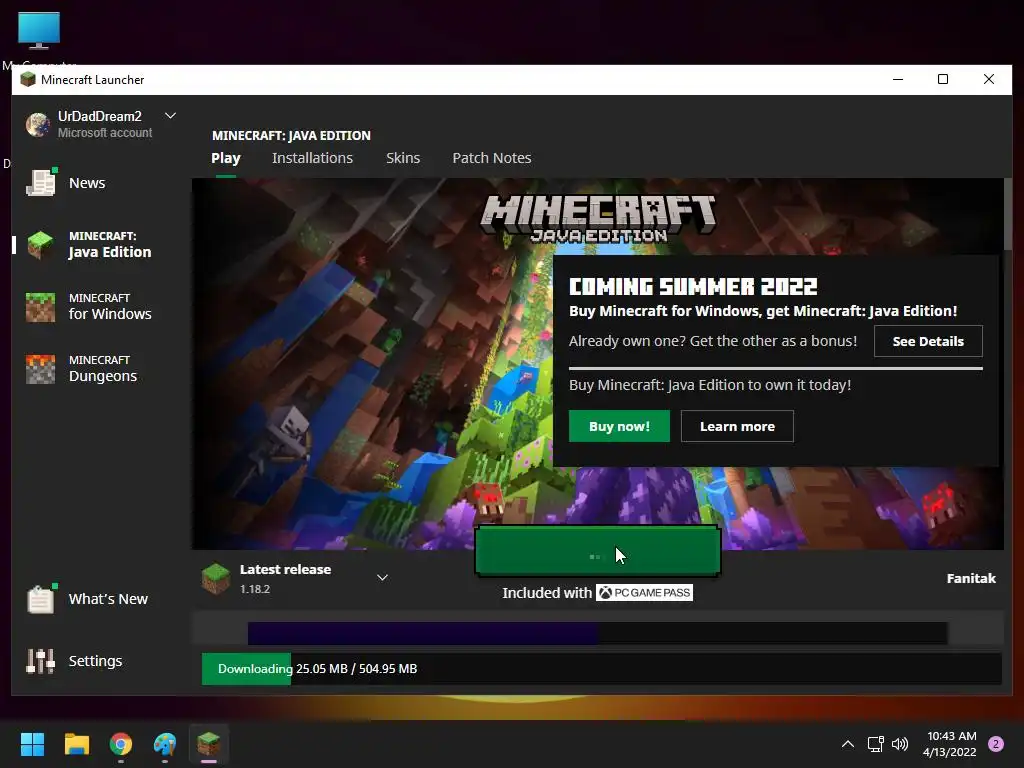Select the Minecraft: Java Edition grass block icon

coord(40,244)
